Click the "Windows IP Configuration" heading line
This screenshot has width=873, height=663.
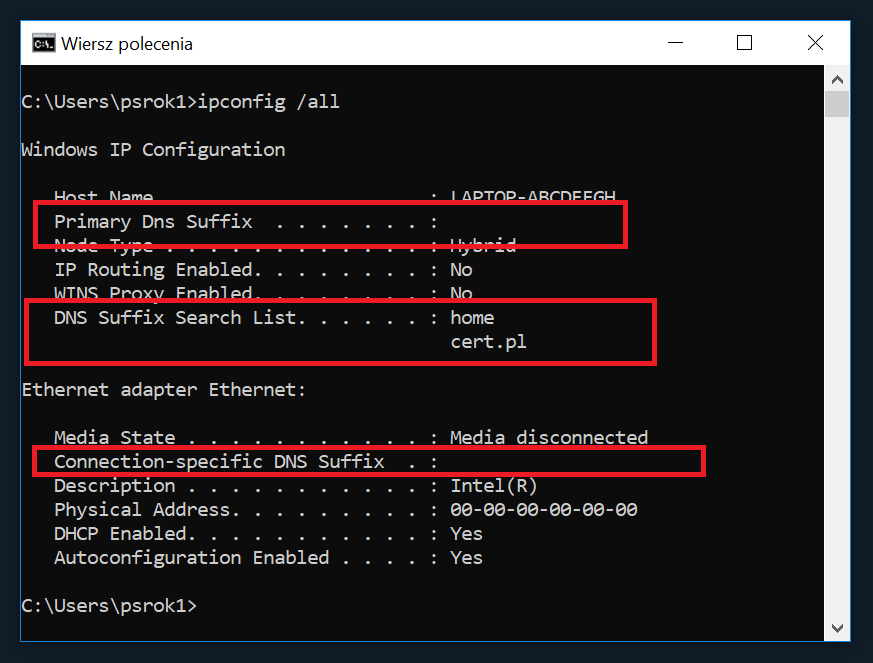point(153,150)
